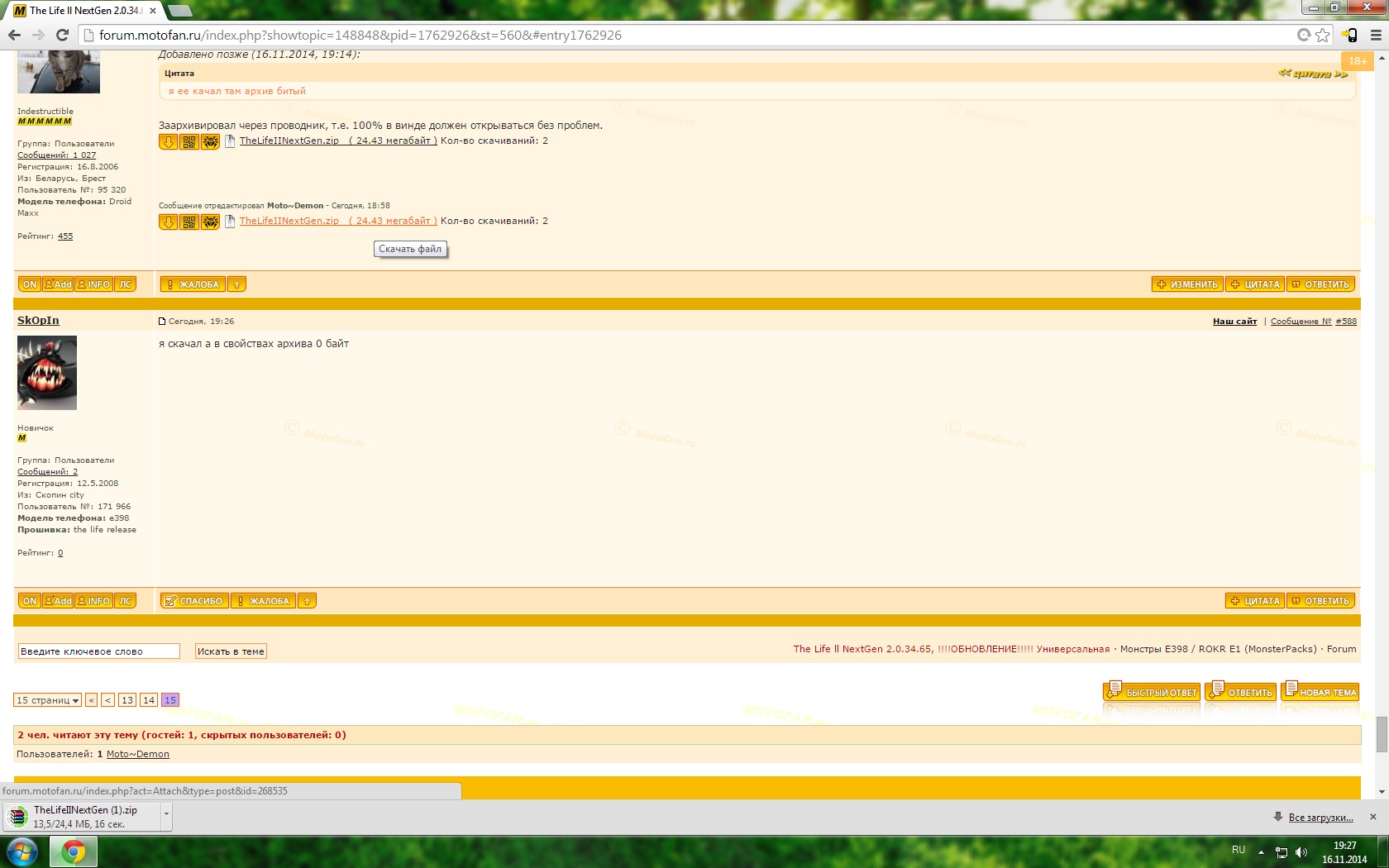The image size is (1389, 868).
Task: Go to page 14
Action: [x=149, y=700]
